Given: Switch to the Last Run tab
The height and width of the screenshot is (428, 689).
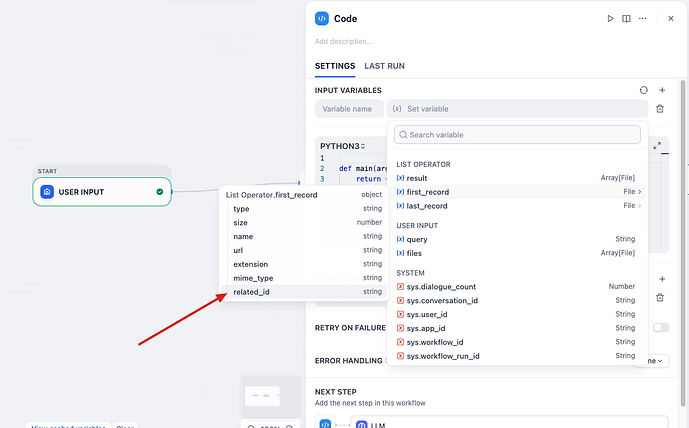Looking at the screenshot, I should click(x=384, y=66).
